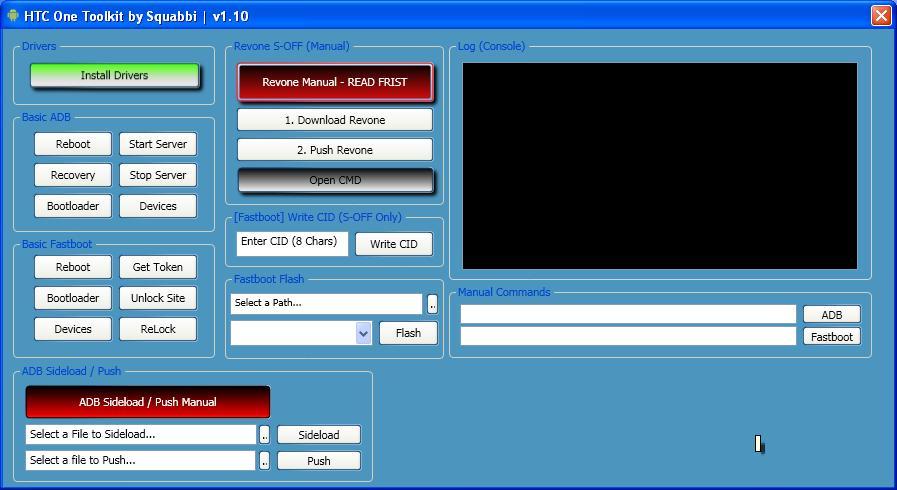Click the Get Token button
897x490 pixels.
pyautogui.click(x=158, y=267)
